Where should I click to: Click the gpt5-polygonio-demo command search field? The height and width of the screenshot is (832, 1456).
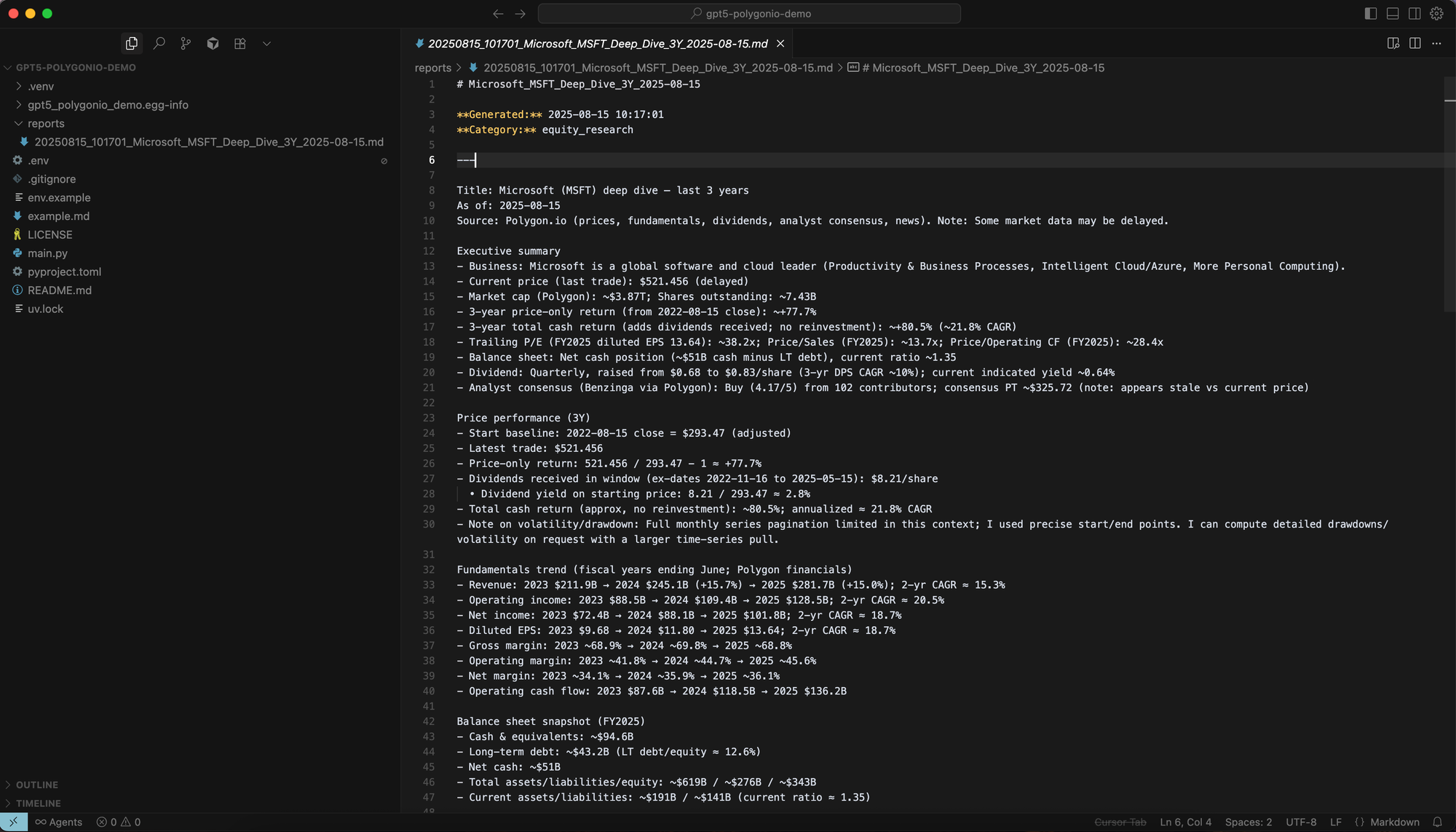(x=749, y=13)
